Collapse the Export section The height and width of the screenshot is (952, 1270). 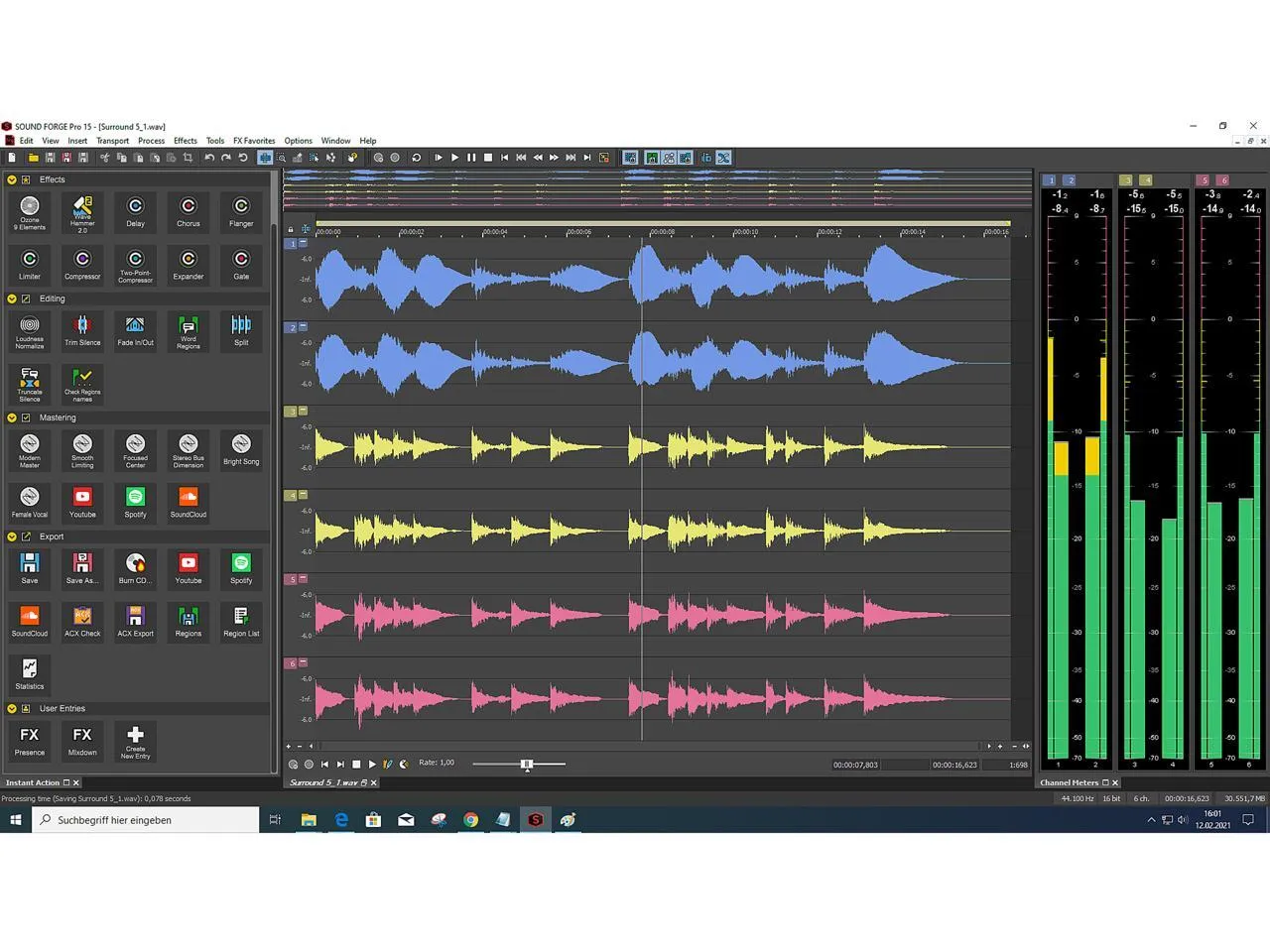pos(11,536)
